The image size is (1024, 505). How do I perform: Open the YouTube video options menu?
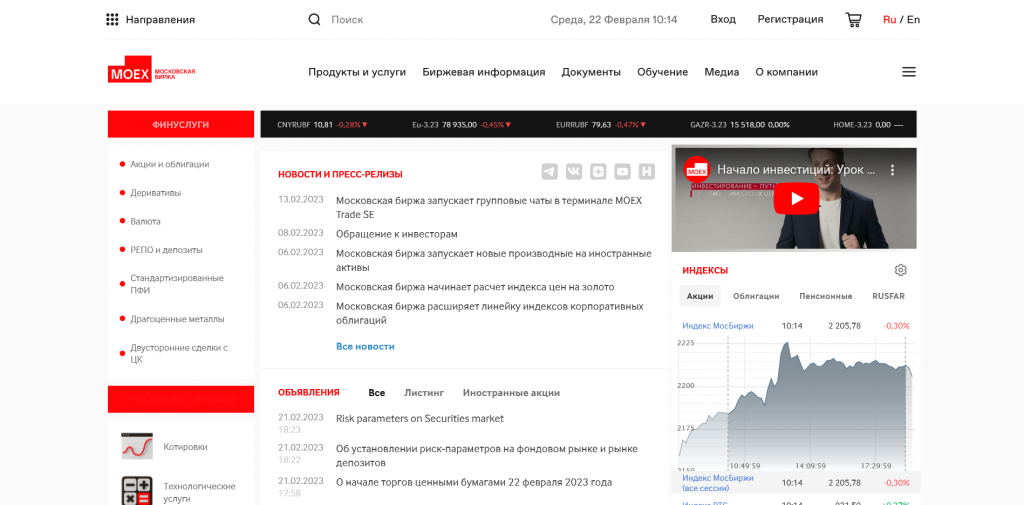click(893, 170)
